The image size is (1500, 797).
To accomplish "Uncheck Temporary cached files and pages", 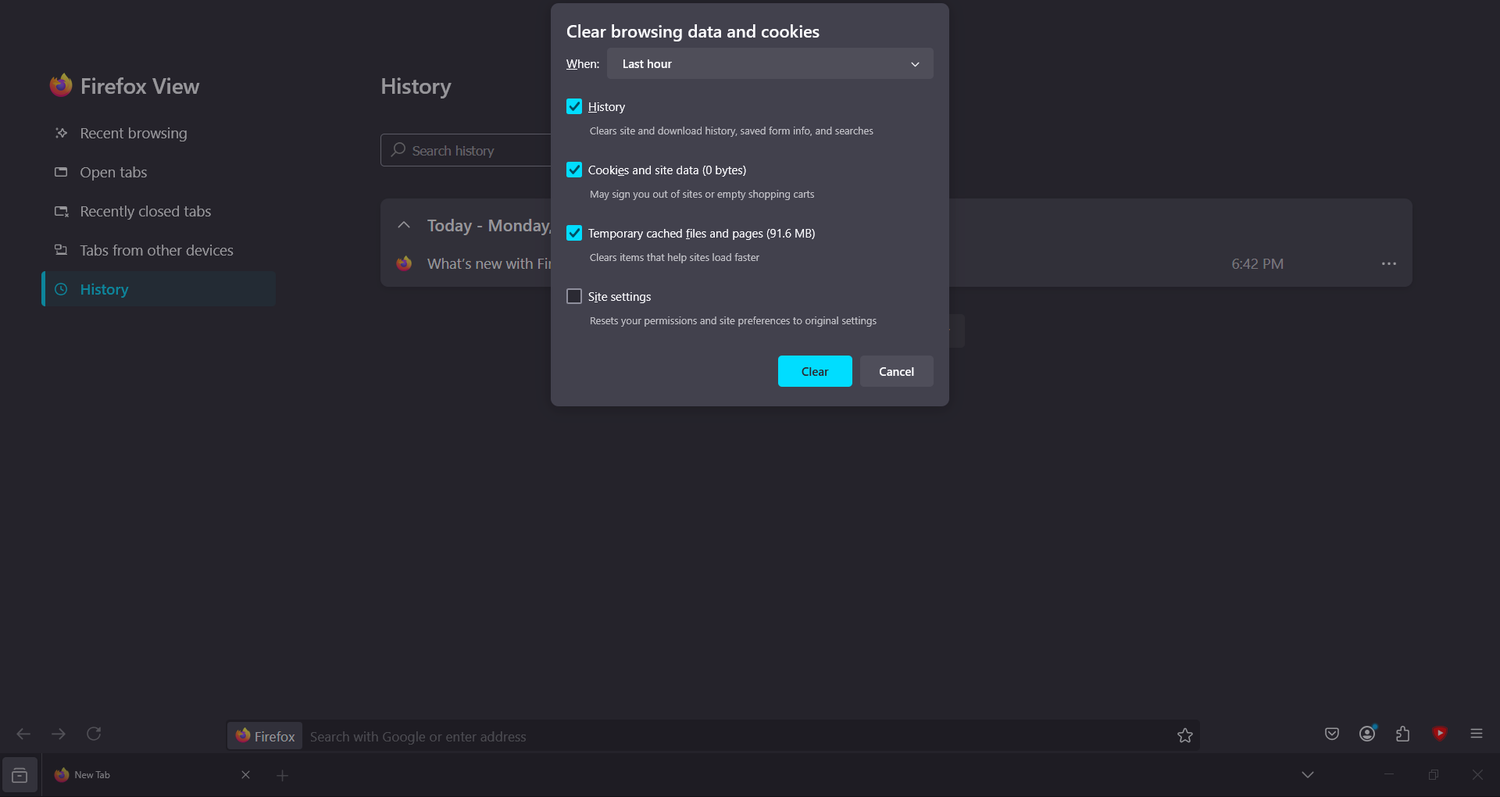I will (x=574, y=233).
